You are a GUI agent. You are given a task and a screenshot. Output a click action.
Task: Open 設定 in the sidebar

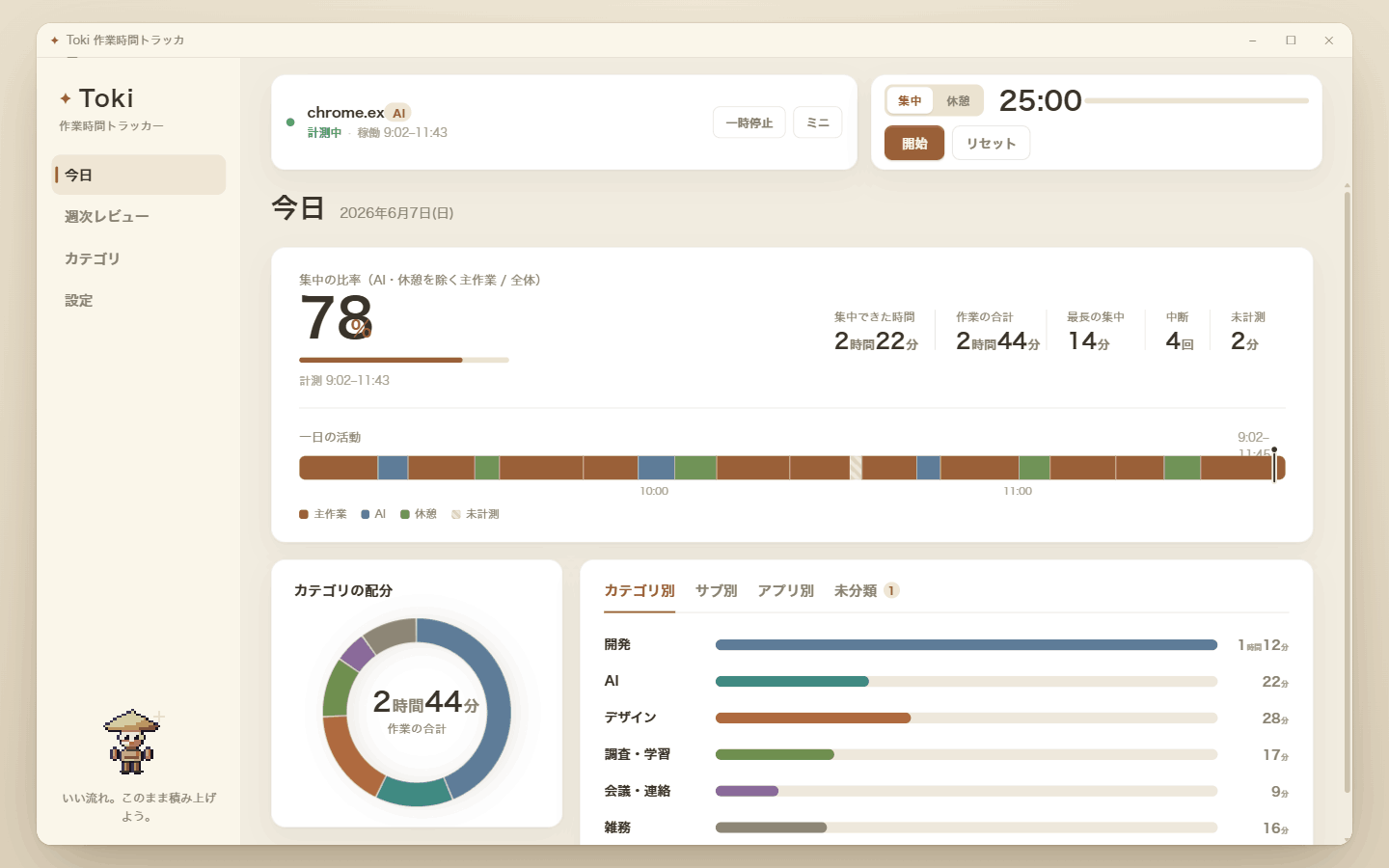[139, 301]
